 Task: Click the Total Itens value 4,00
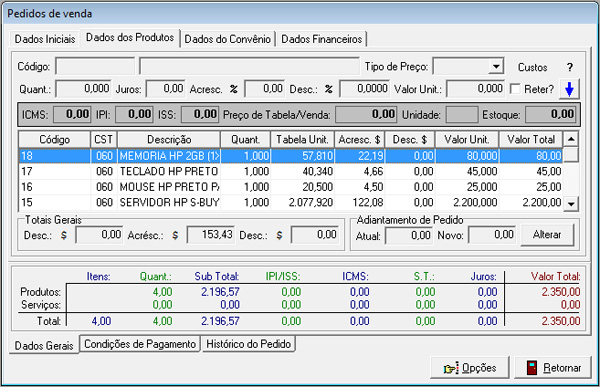tap(101, 321)
